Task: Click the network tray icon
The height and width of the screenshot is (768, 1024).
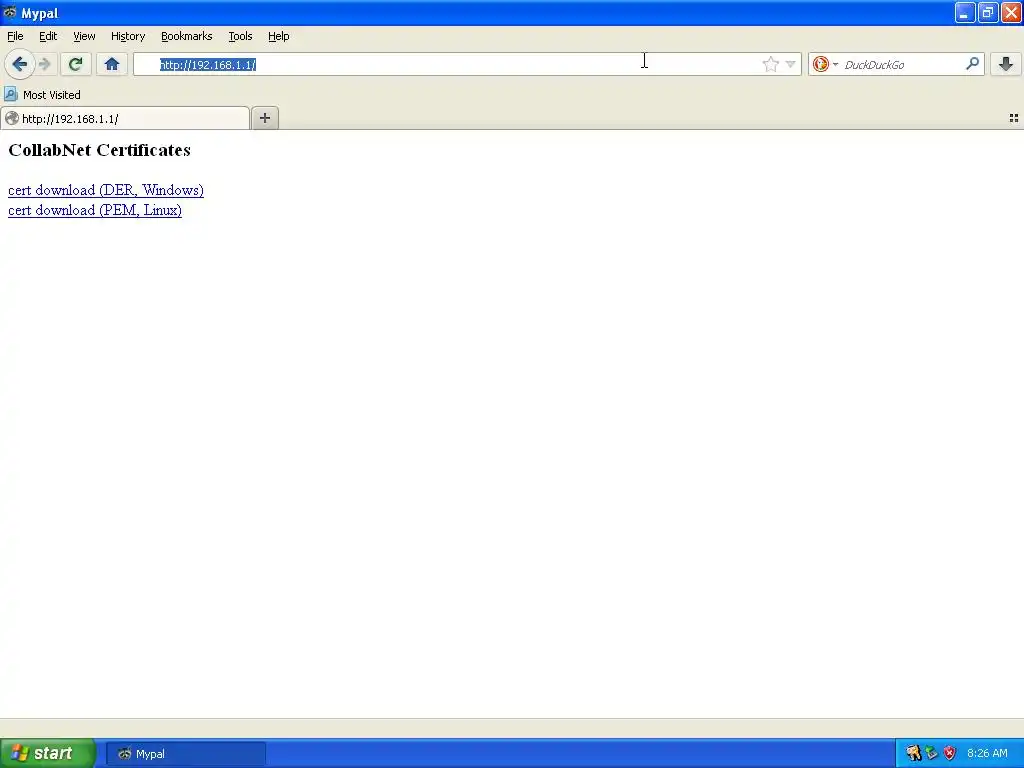Action: pos(931,753)
